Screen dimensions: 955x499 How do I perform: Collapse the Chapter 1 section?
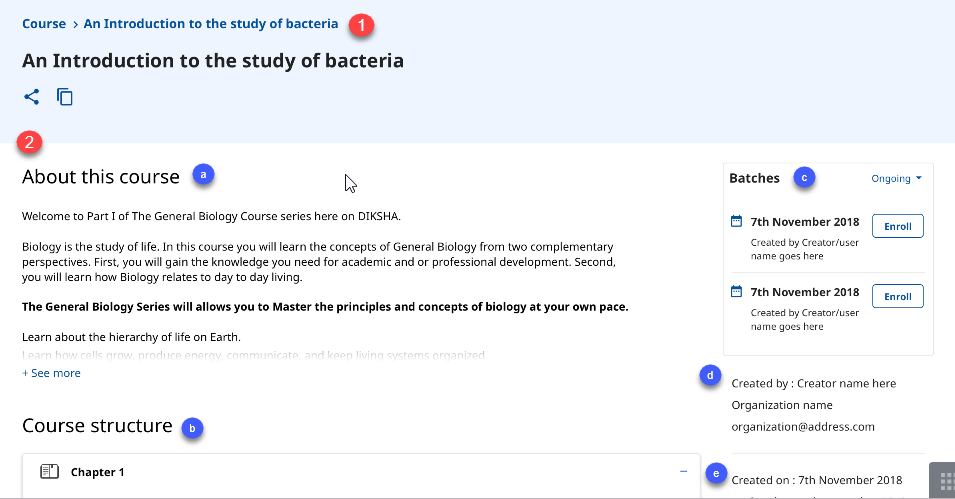click(683, 471)
